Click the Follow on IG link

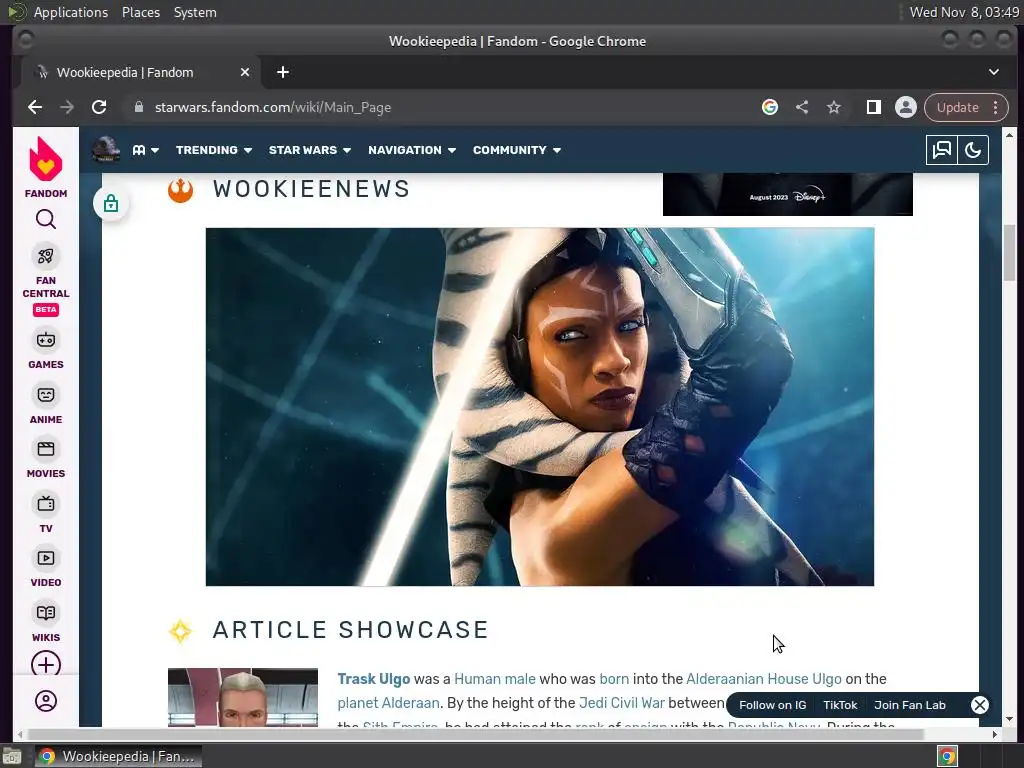point(773,705)
